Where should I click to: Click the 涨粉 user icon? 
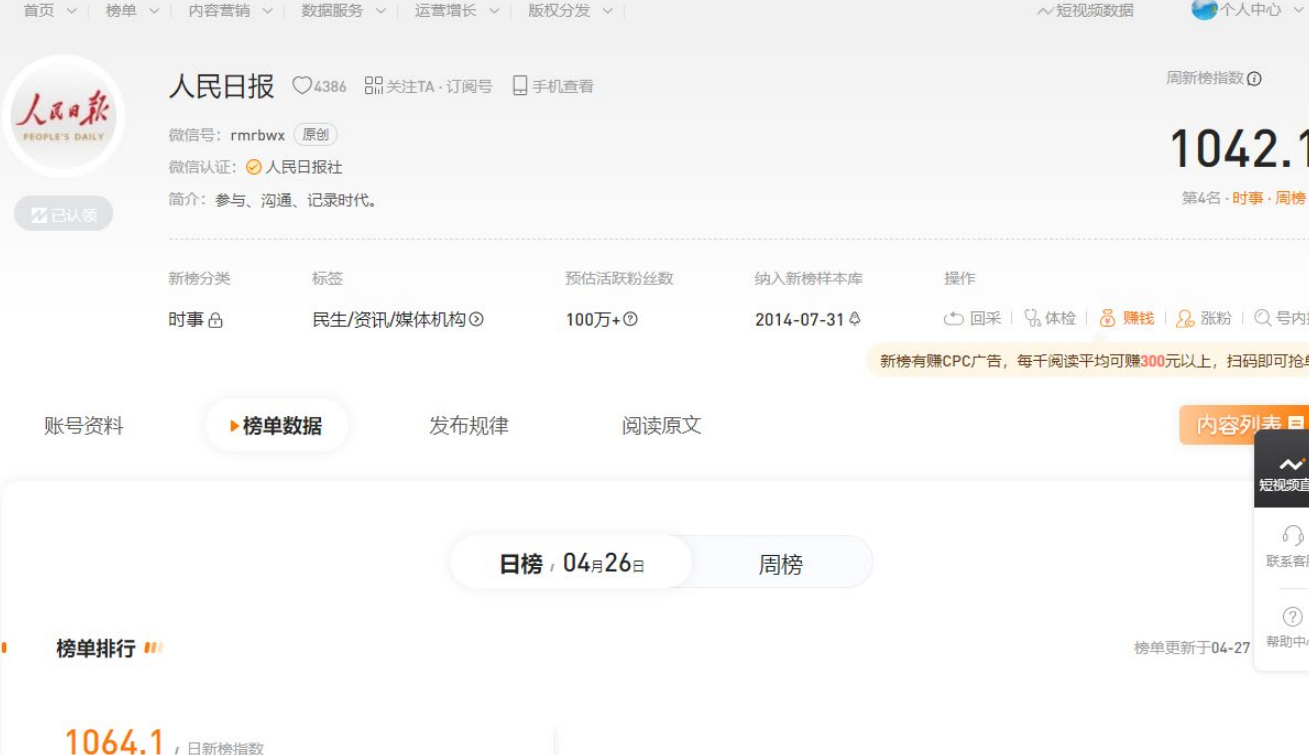point(1185,319)
